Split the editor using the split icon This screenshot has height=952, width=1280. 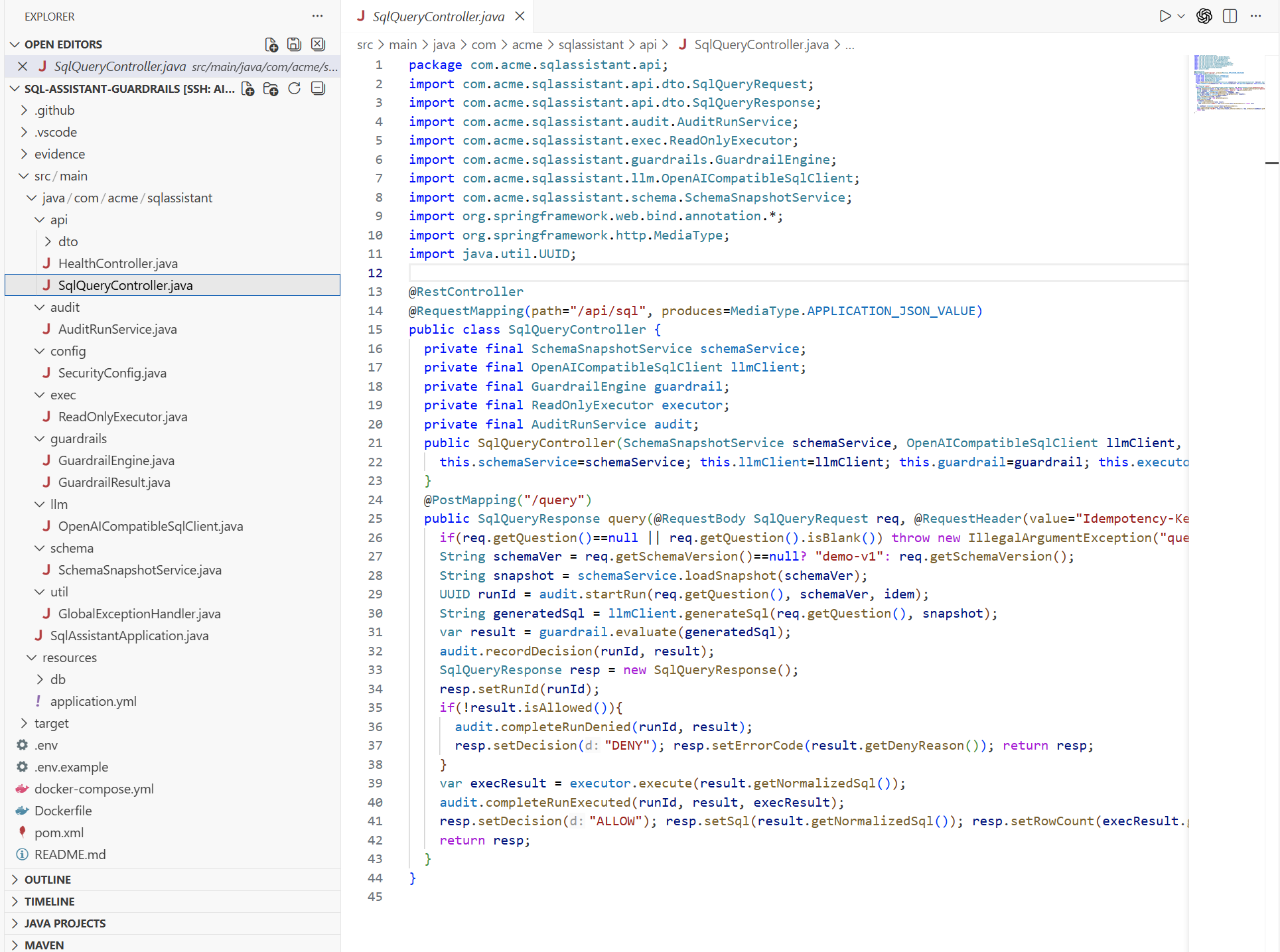1231,16
